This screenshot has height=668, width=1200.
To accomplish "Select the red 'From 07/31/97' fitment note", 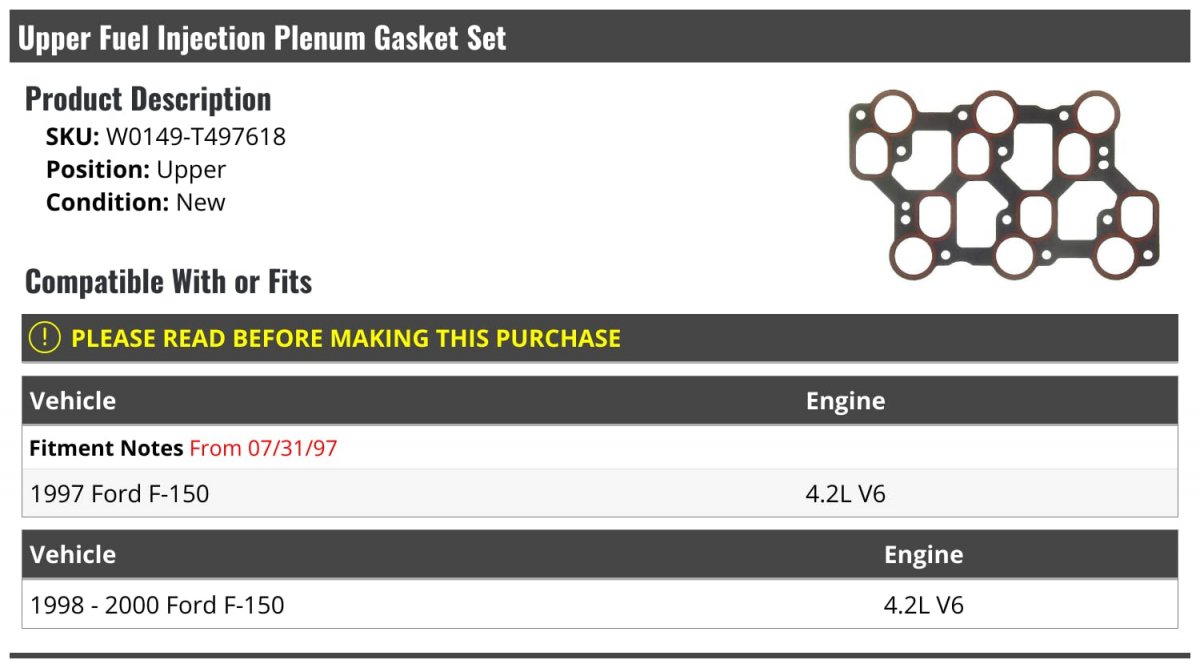I will pos(263,448).
